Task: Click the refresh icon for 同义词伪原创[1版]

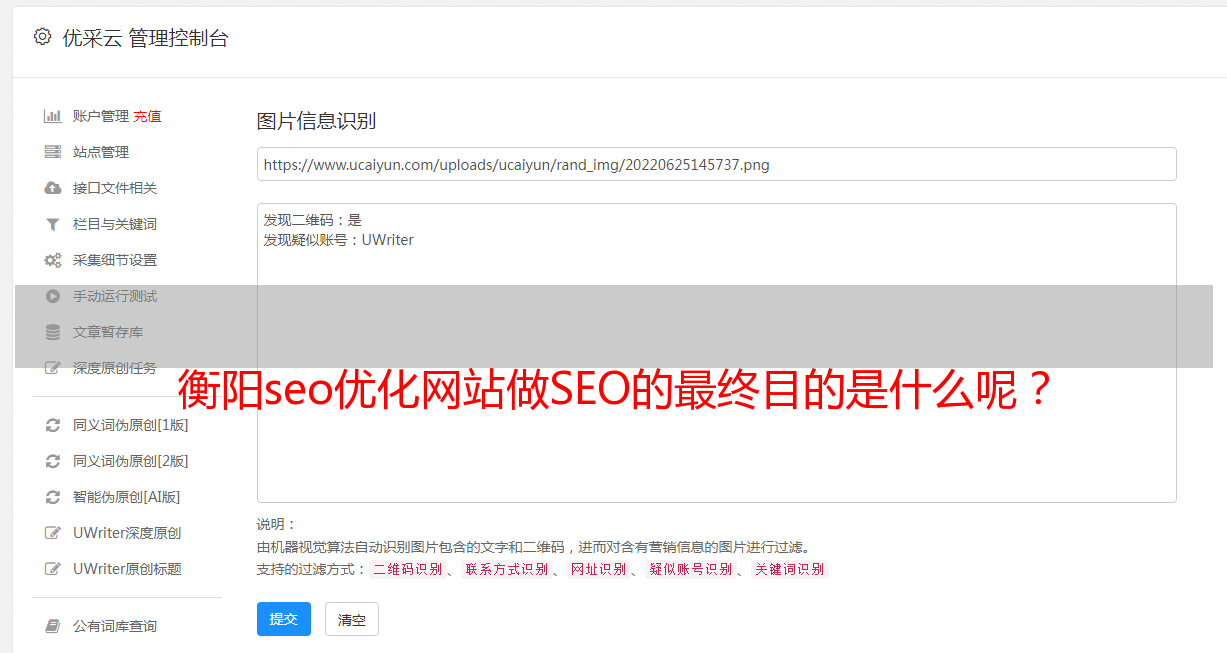Action: tap(53, 425)
